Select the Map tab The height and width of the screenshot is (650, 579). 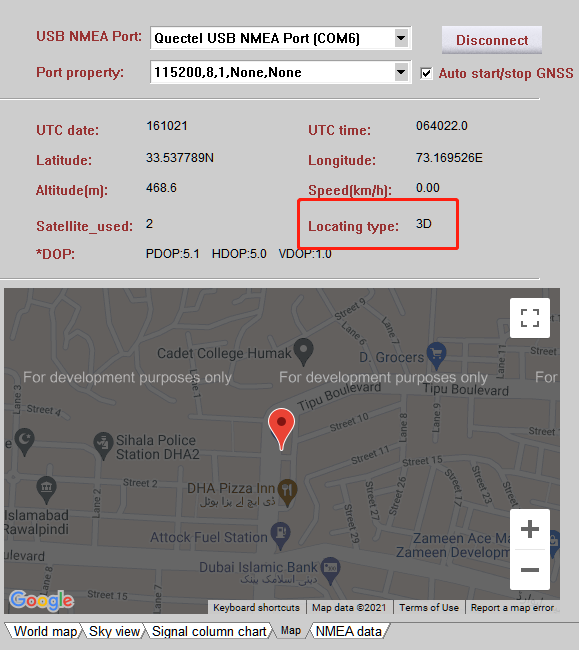pos(291,631)
